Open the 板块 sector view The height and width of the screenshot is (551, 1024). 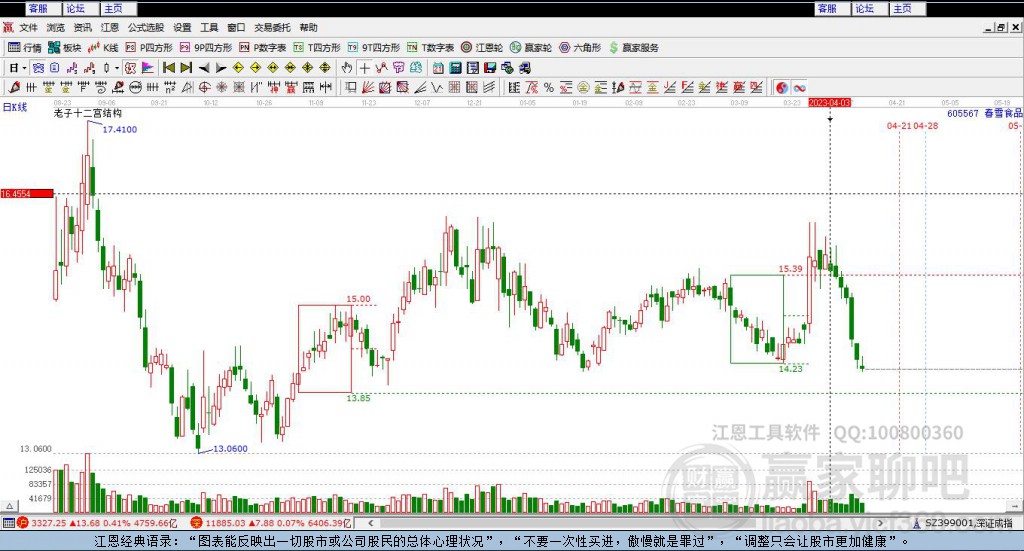point(64,48)
